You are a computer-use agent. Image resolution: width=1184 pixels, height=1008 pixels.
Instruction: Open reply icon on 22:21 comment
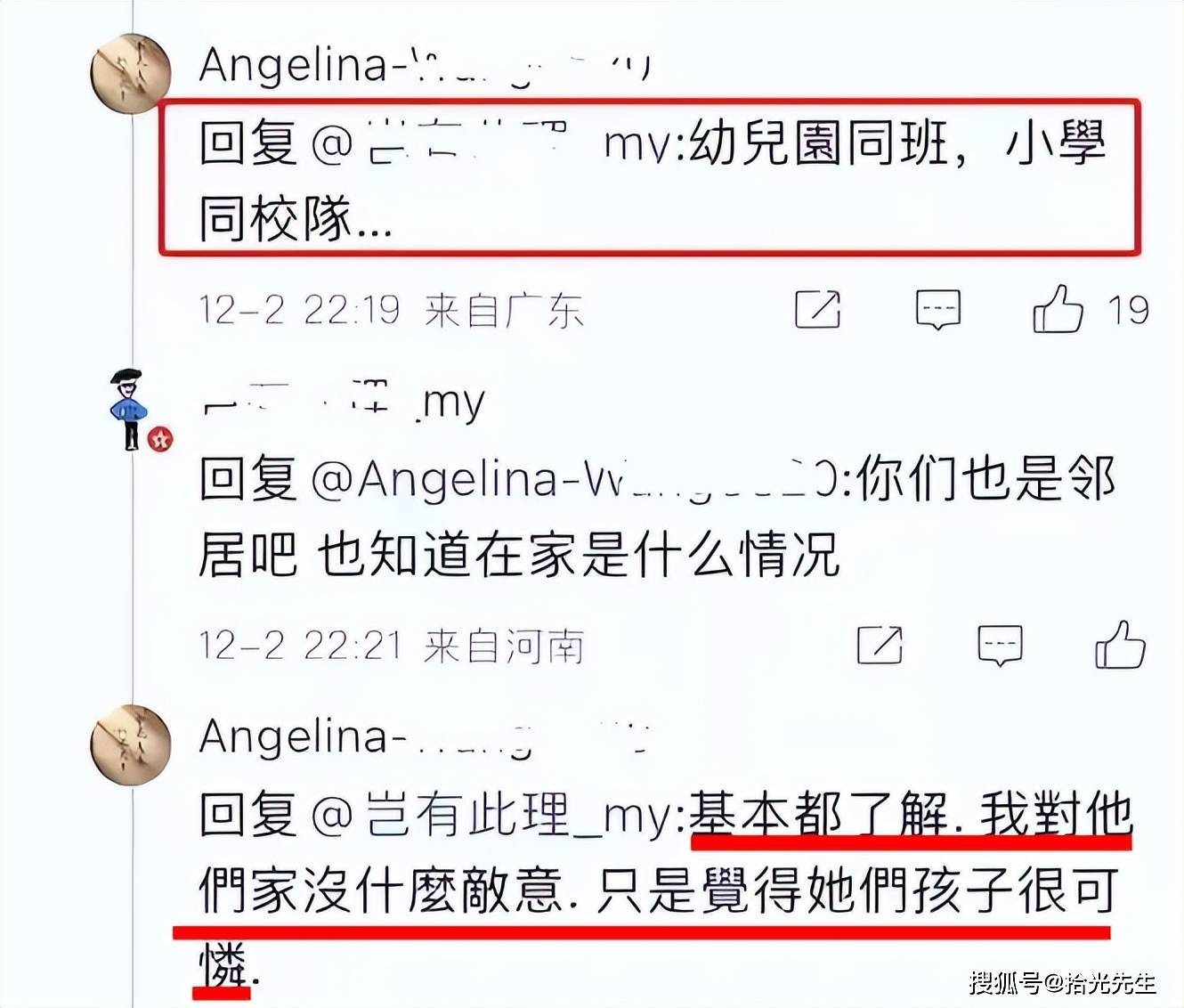pos(1000,644)
